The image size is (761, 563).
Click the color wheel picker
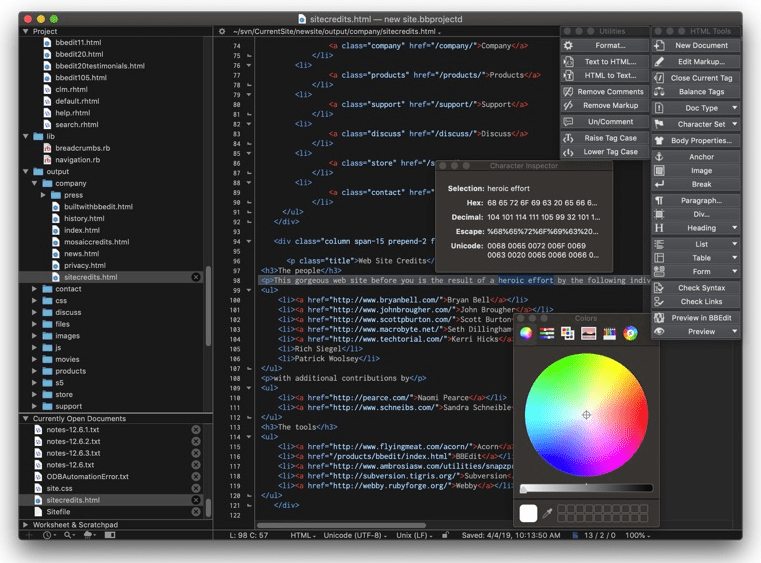pyautogui.click(x=586, y=414)
